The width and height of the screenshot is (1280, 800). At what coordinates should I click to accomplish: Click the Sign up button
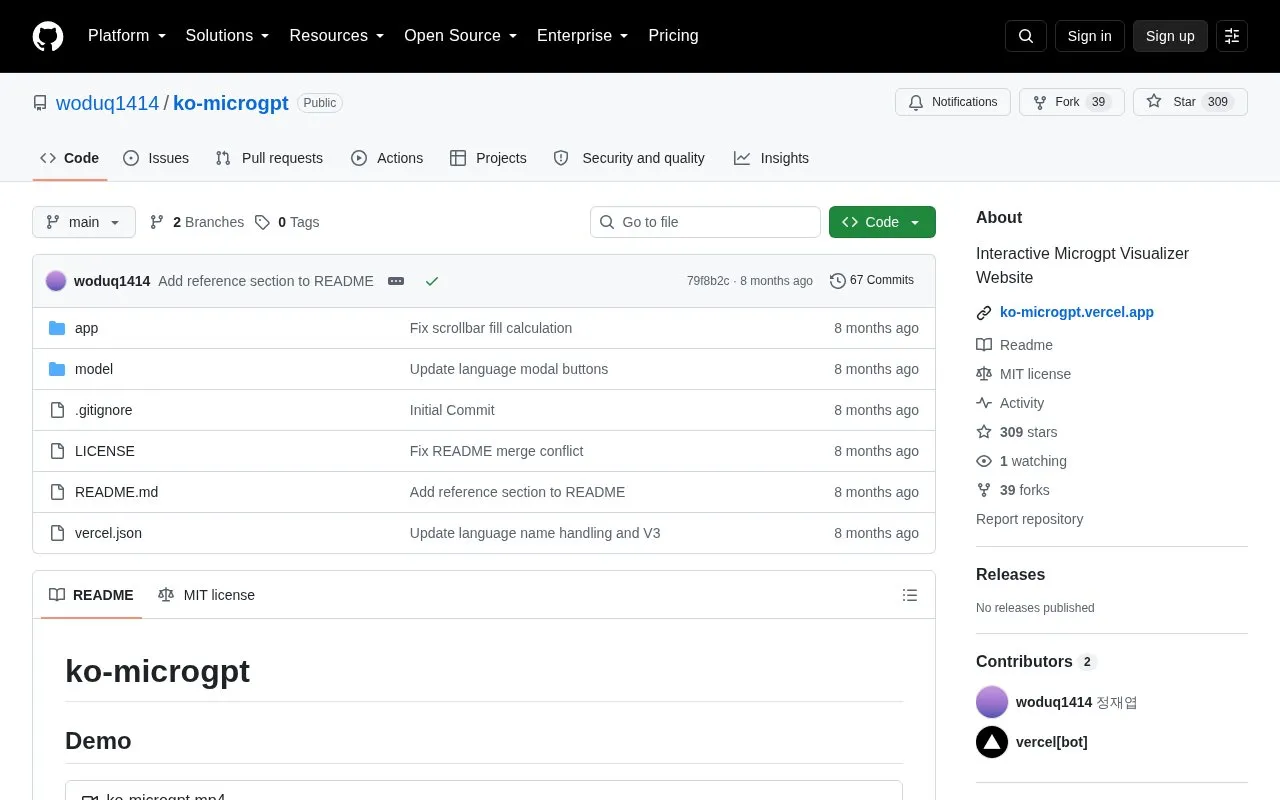pos(1170,36)
